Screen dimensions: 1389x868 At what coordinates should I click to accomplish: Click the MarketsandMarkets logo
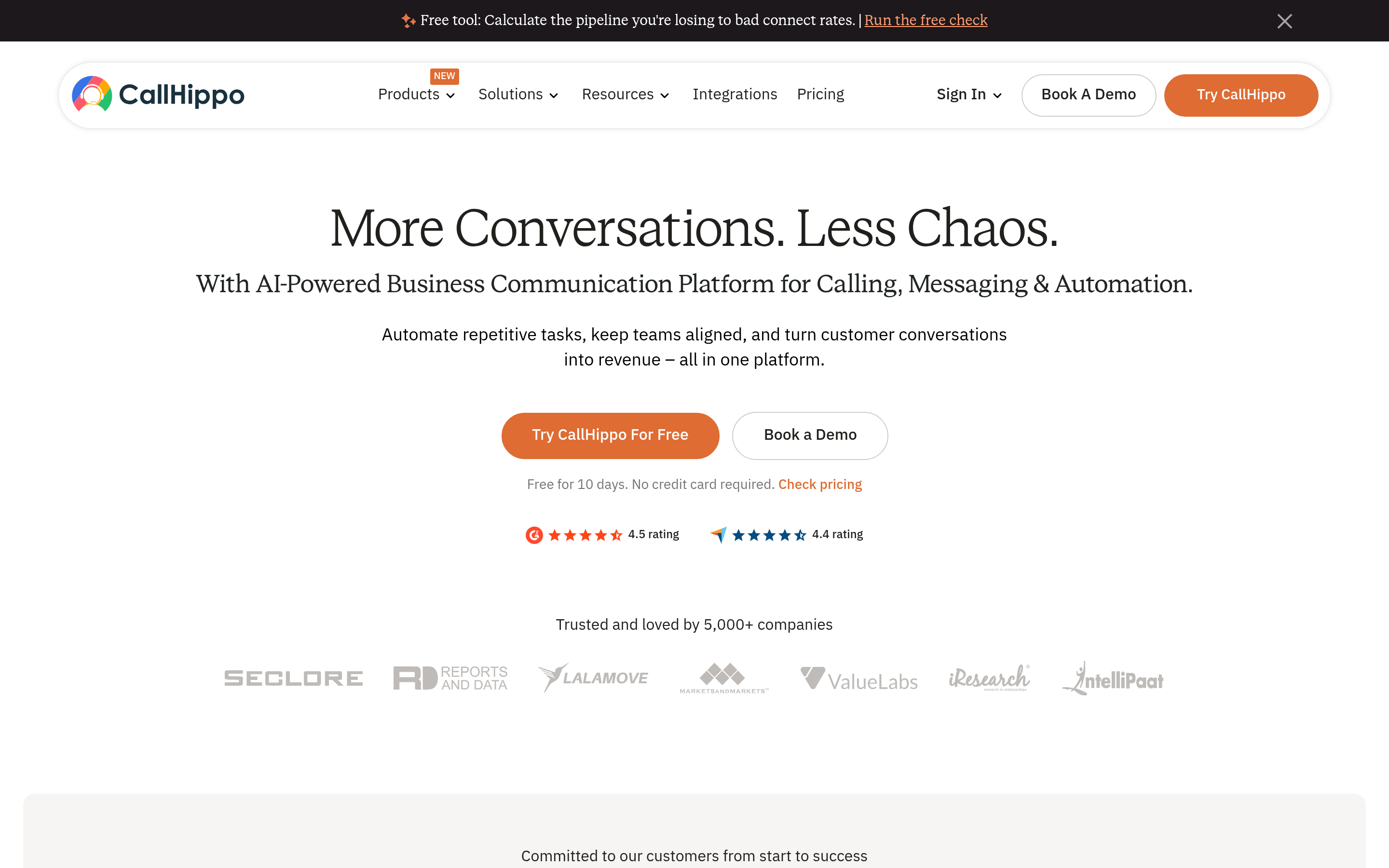pos(724,678)
